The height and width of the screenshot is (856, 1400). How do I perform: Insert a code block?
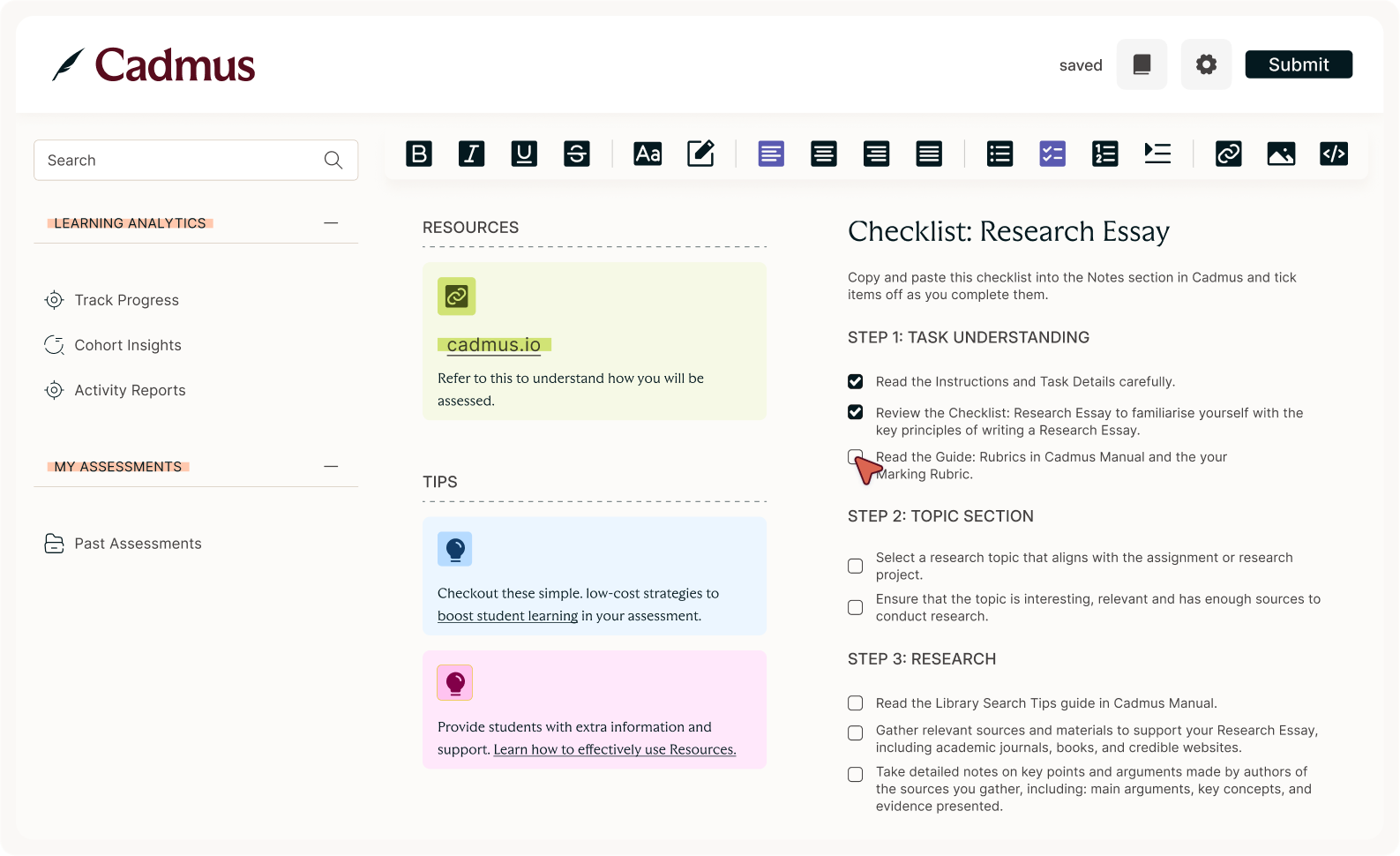[1334, 154]
